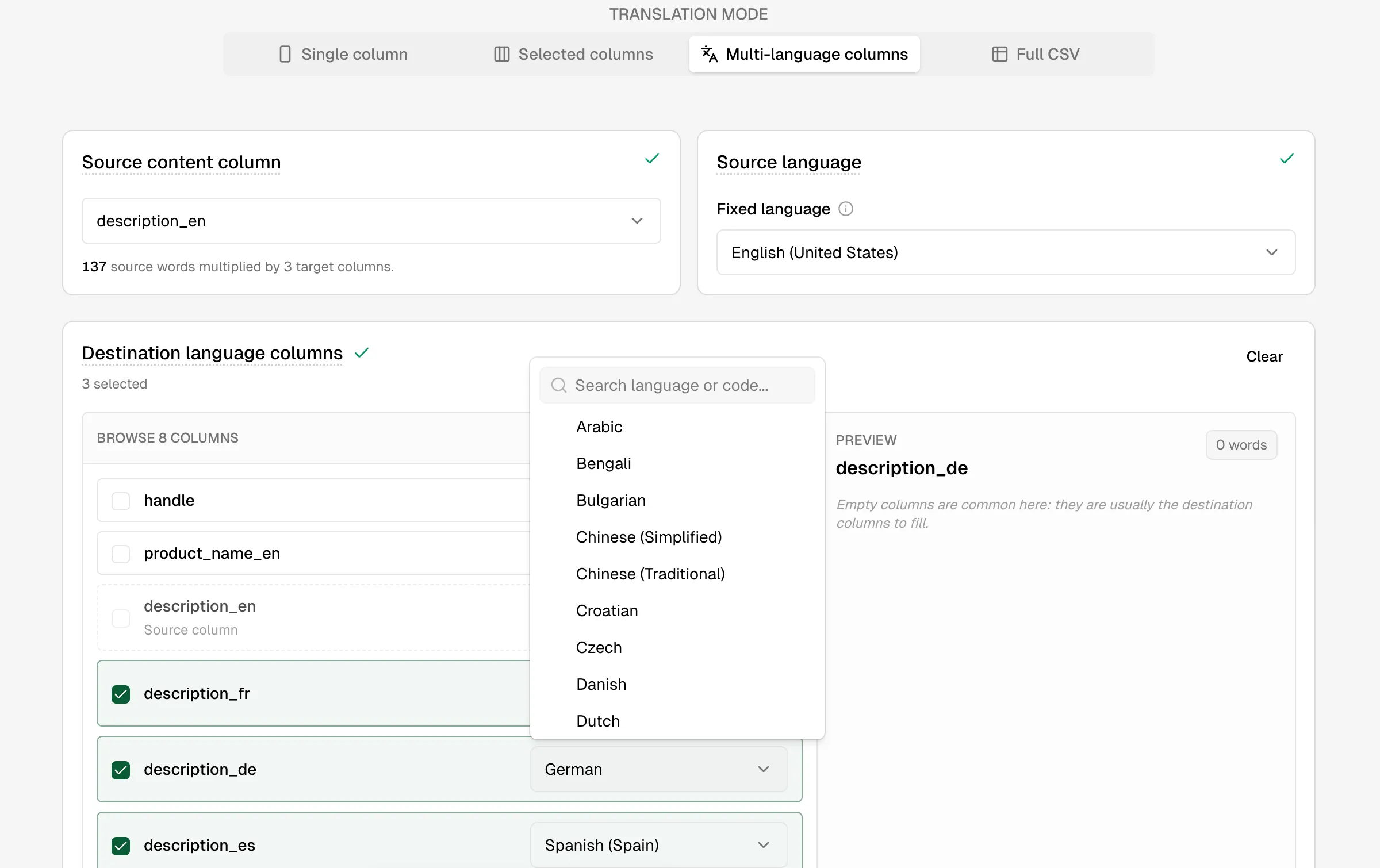Click the description_de preview title
This screenshot has height=868, width=1380.
(x=902, y=468)
